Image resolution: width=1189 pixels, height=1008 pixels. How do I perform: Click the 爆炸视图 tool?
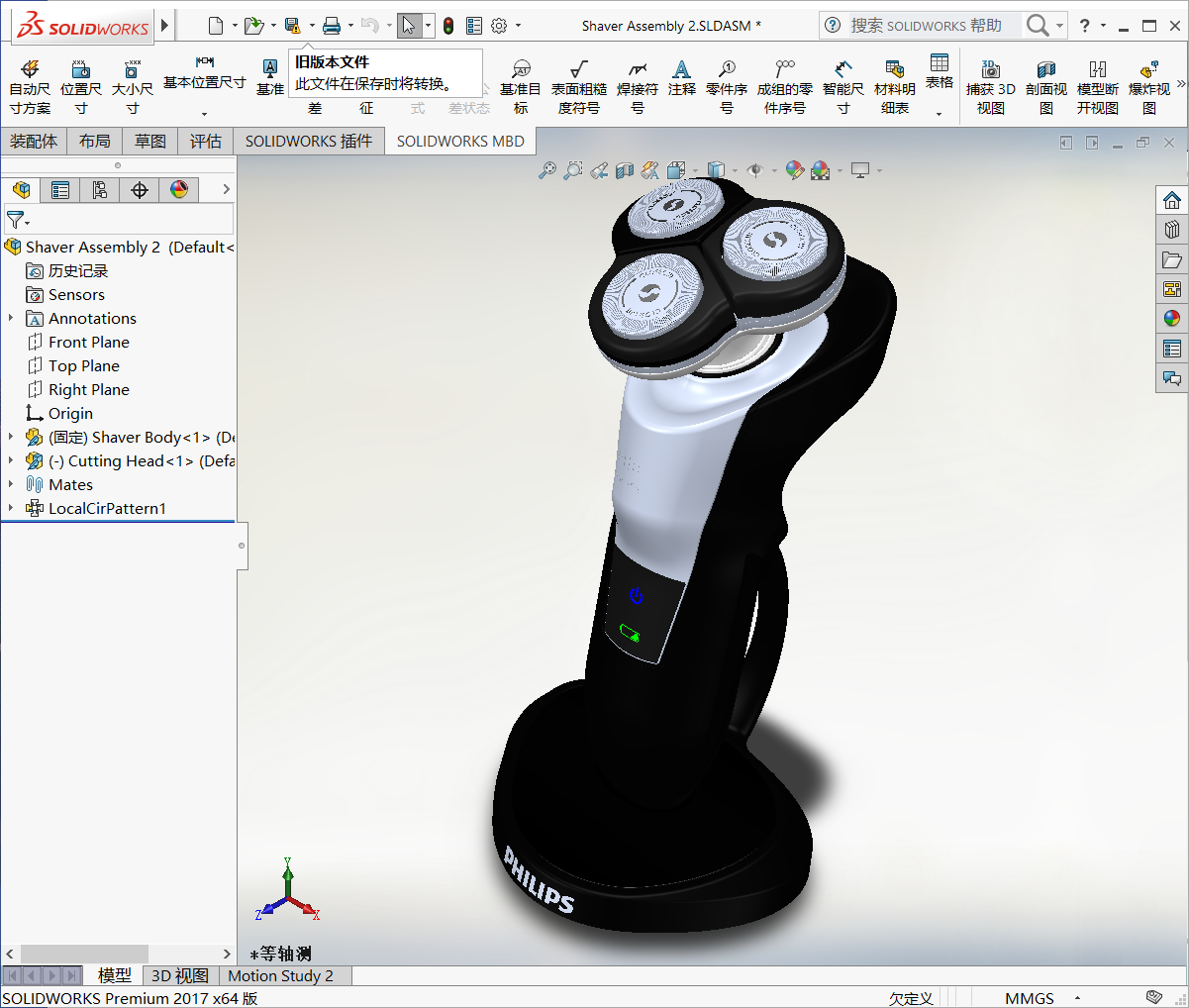pos(1149,87)
